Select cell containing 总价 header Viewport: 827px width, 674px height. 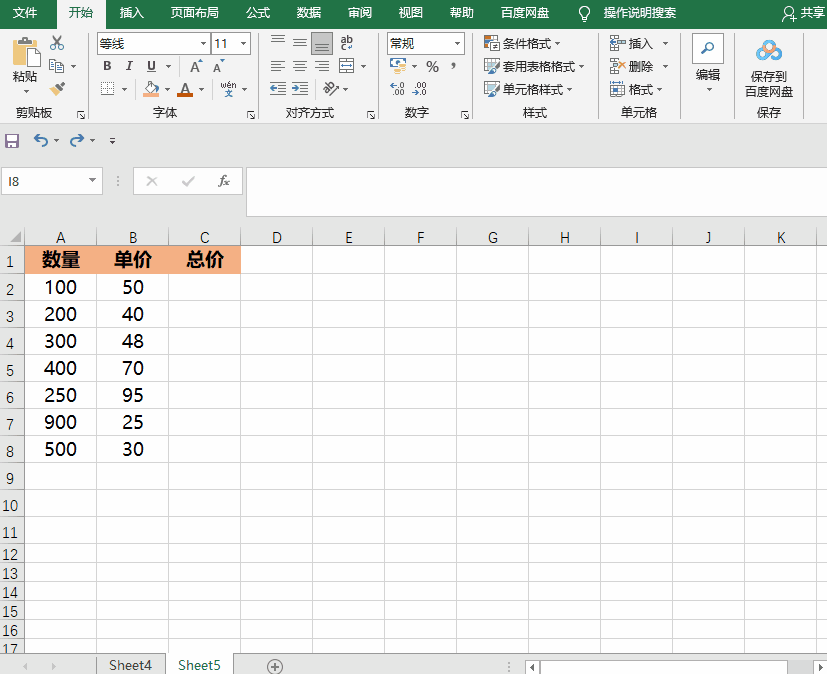coord(205,259)
